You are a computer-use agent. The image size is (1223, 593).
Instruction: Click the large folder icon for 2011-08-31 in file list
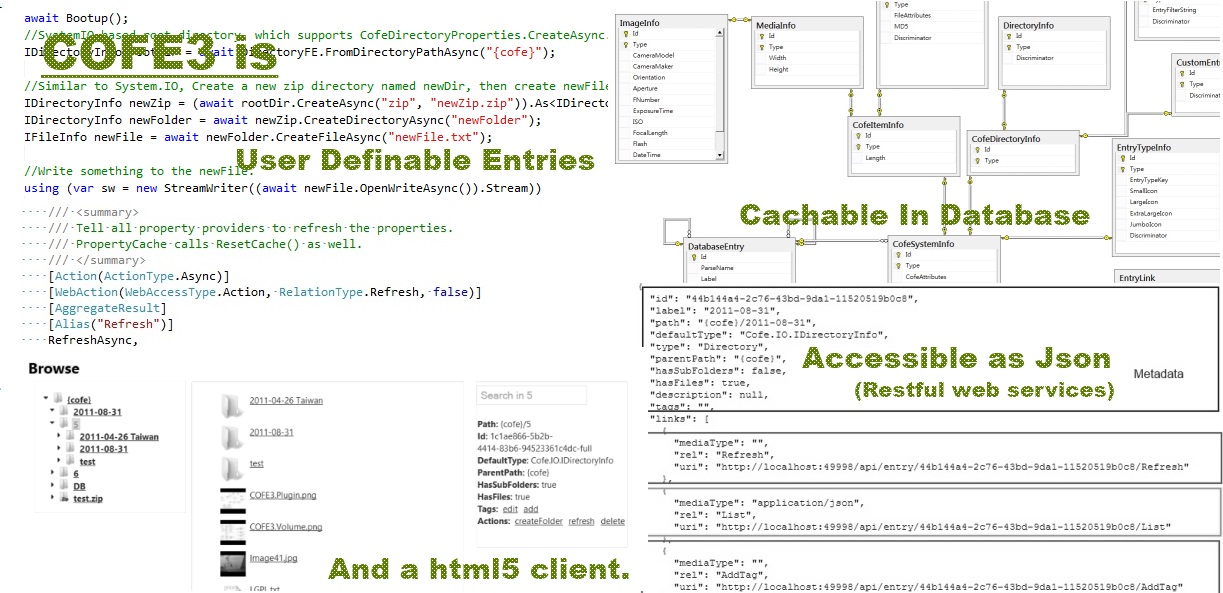pyautogui.click(x=231, y=437)
